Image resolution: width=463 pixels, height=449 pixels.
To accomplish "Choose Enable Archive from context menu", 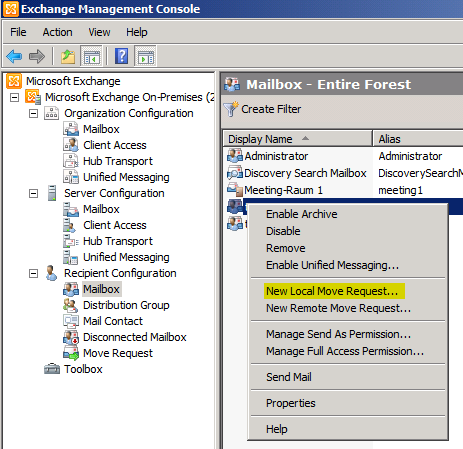I will coord(348,214).
